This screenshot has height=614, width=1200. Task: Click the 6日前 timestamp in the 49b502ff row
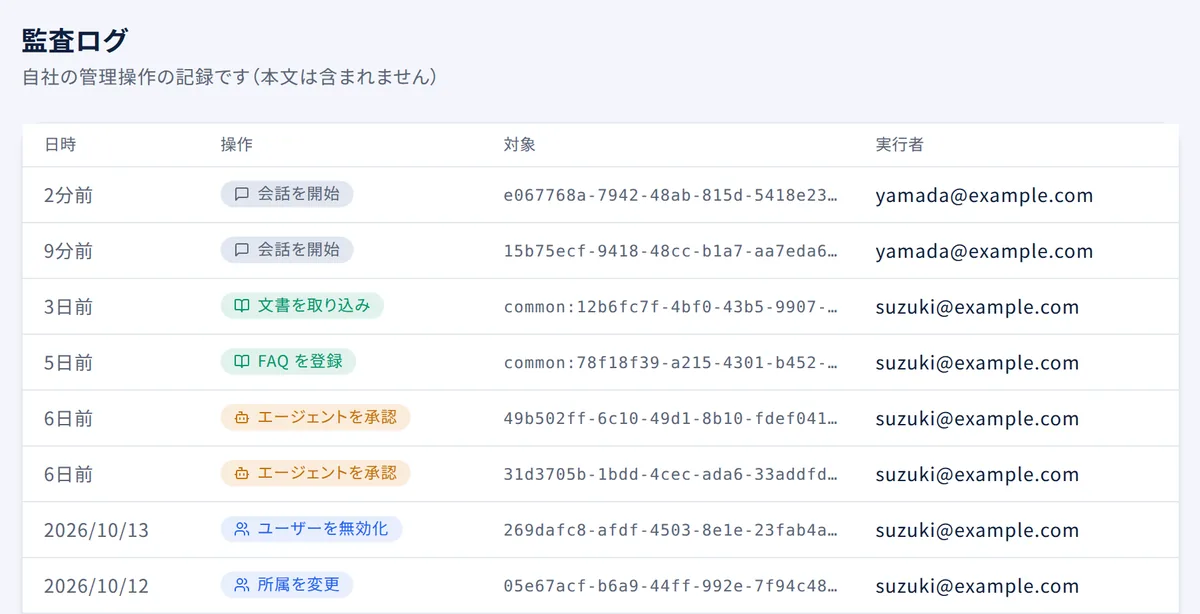69,419
